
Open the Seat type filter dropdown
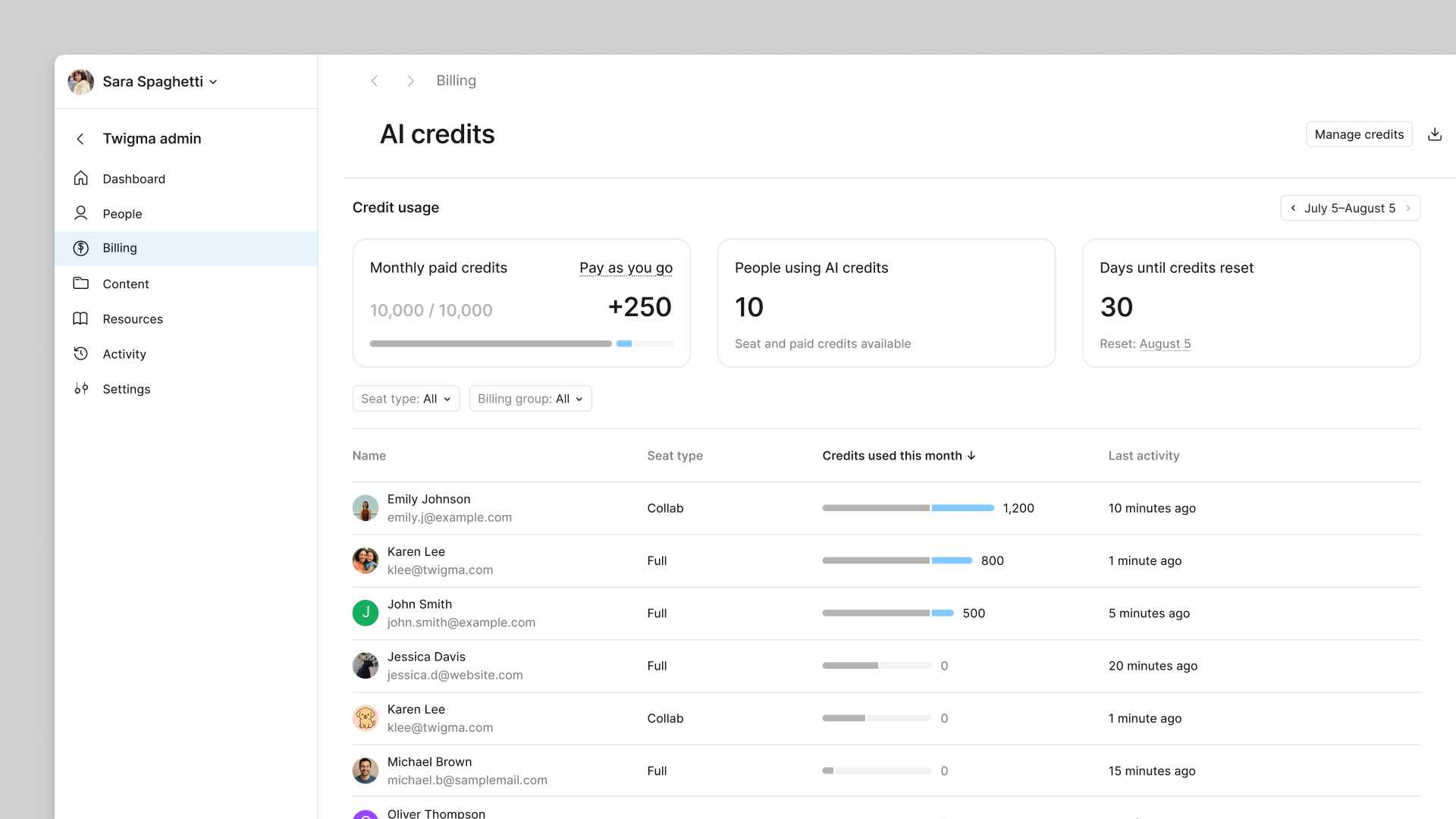[406, 398]
